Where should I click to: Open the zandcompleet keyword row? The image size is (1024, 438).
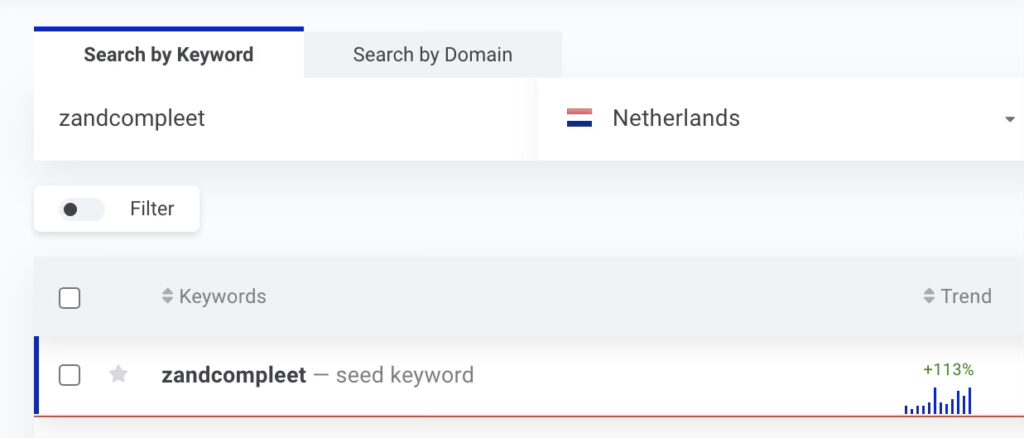[x=529, y=375]
